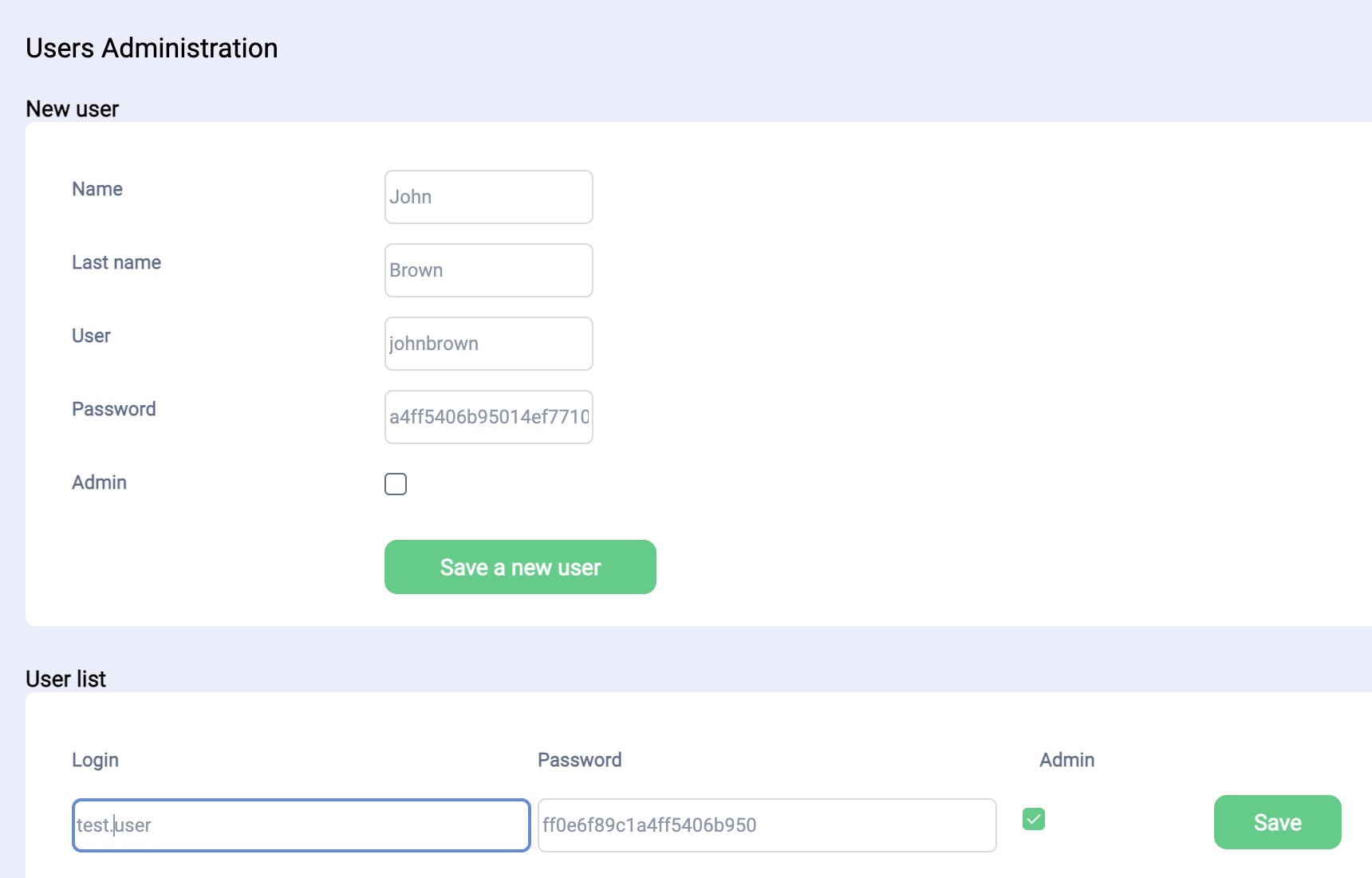1372x878 pixels.
Task: Focus the user list Password field
Action: click(767, 825)
